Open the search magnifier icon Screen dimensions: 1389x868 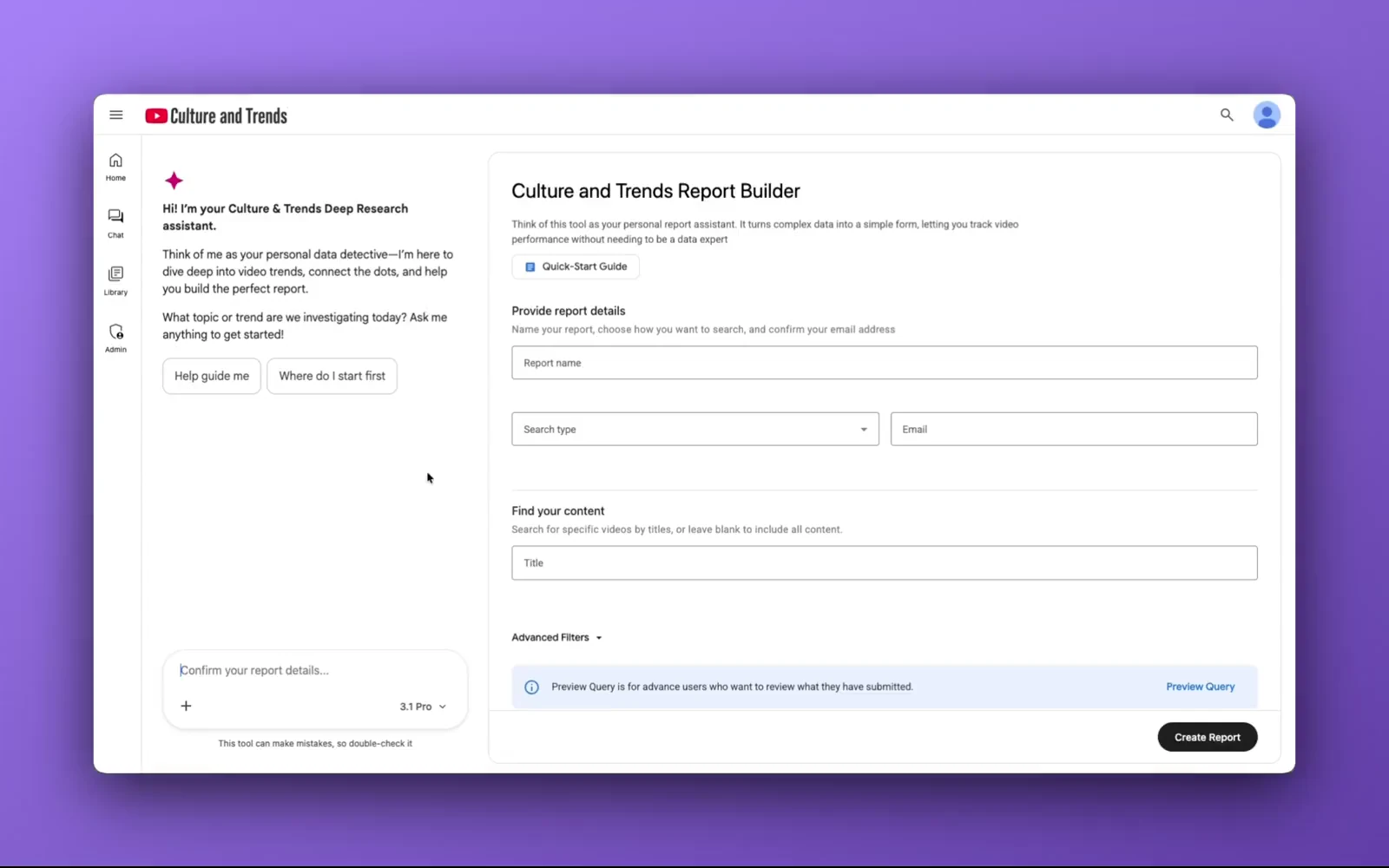pos(1227,115)
